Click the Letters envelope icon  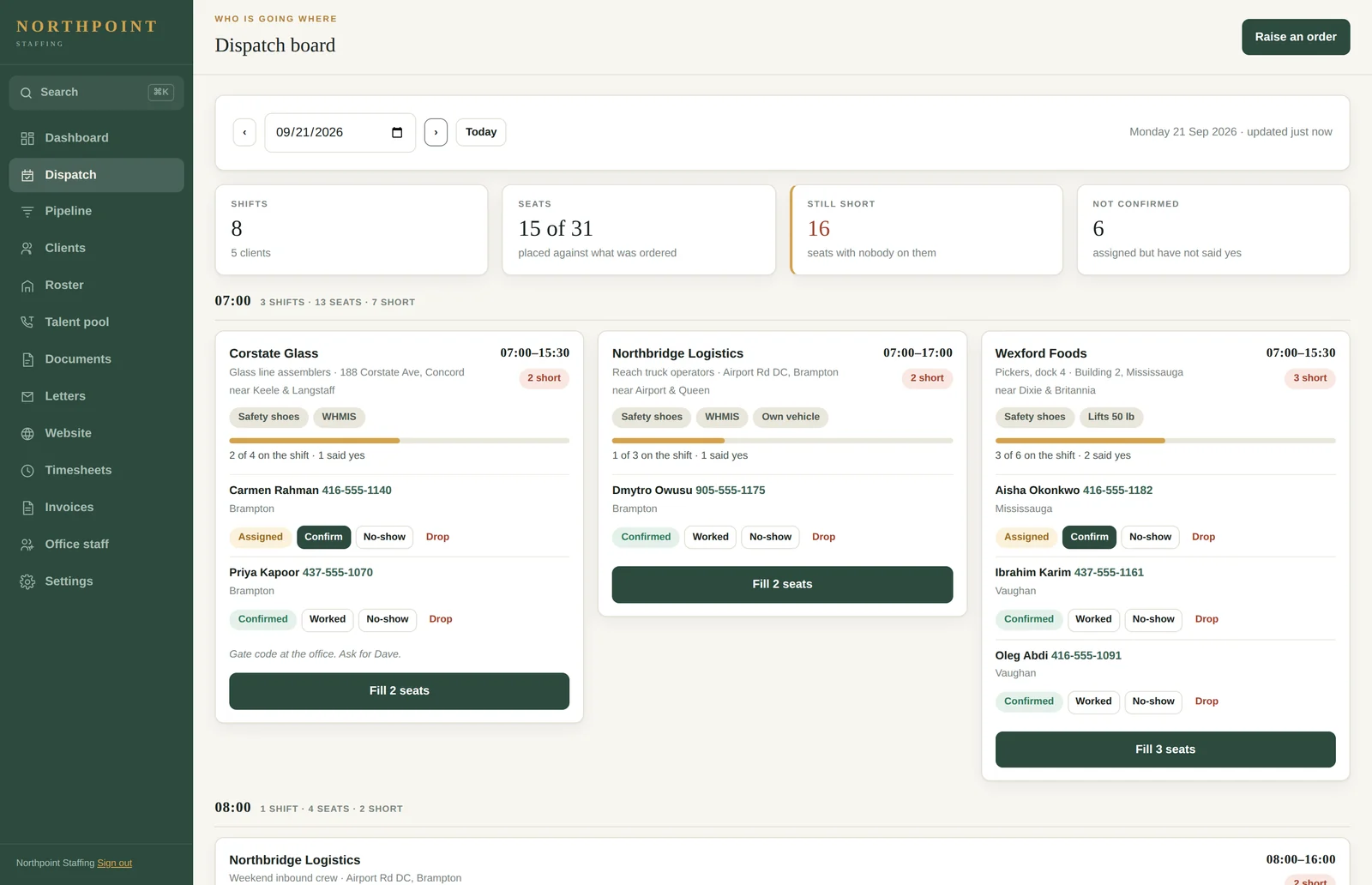point(27,396)
